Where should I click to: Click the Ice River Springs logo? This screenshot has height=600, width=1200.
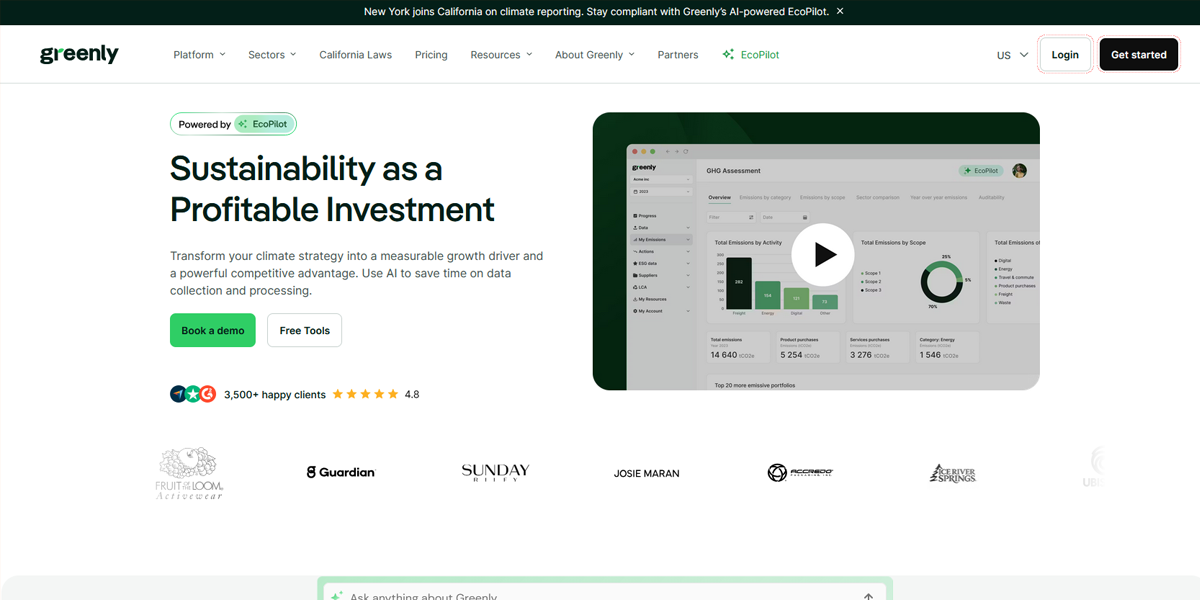click(953, 473)
